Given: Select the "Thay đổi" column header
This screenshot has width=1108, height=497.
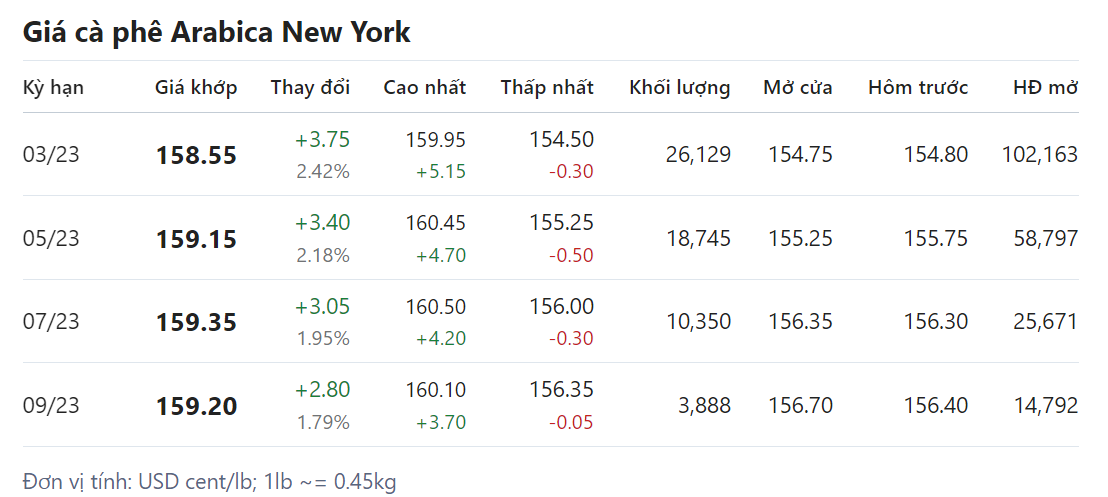Looking at the screenshot, I should (310, 87).
